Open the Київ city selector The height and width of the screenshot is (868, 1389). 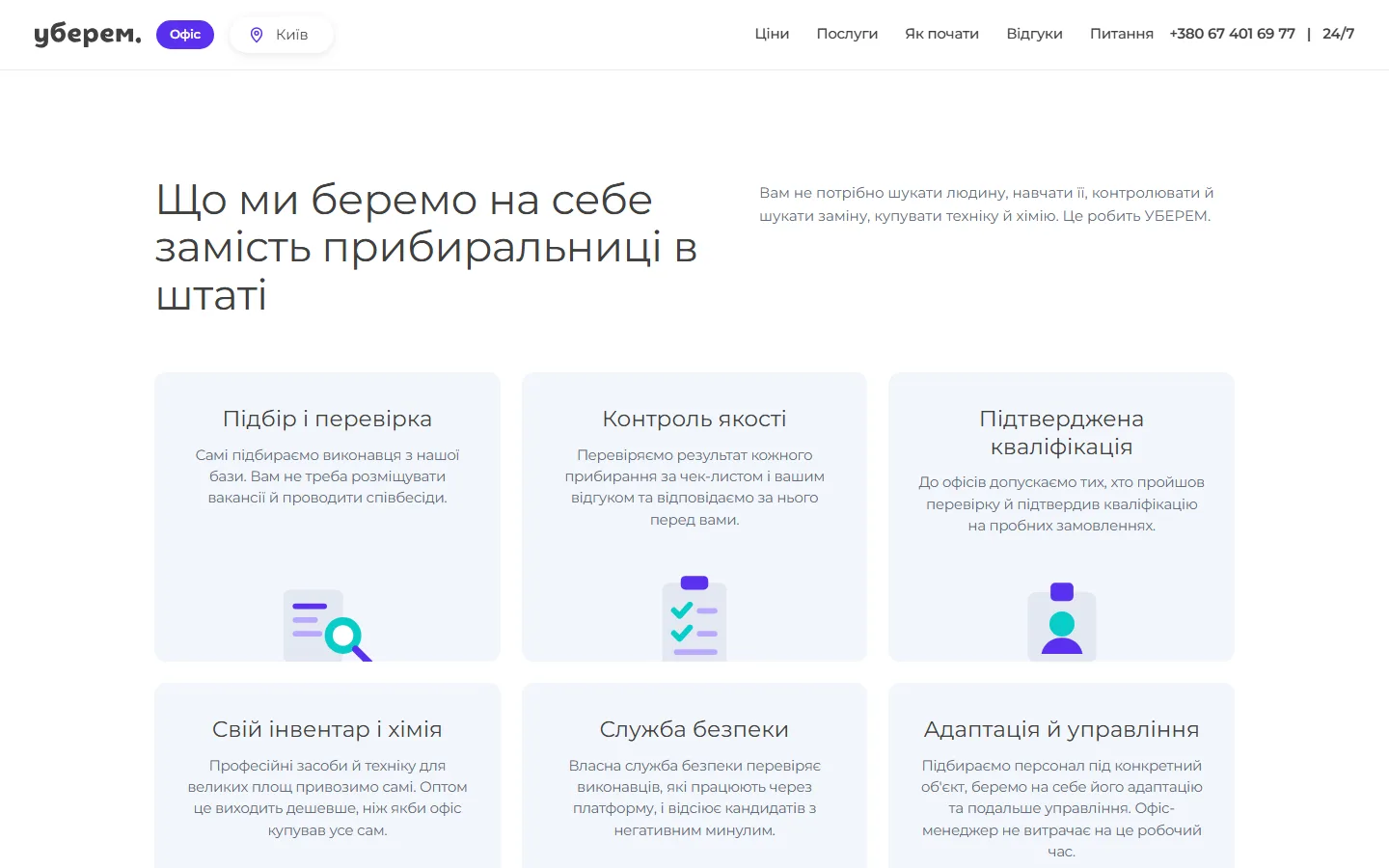(282, 35)
